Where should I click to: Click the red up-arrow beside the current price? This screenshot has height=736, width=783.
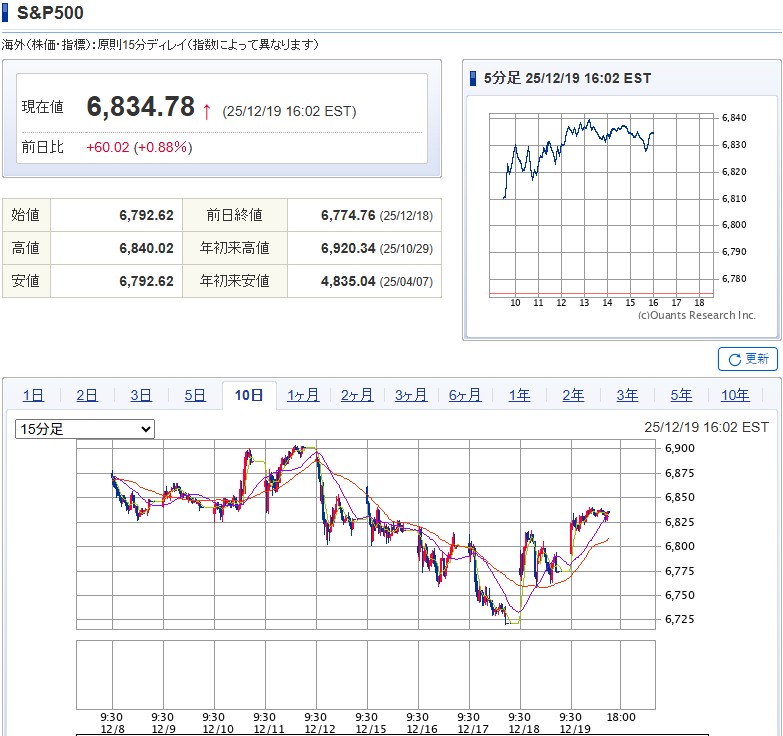[206, 110]
